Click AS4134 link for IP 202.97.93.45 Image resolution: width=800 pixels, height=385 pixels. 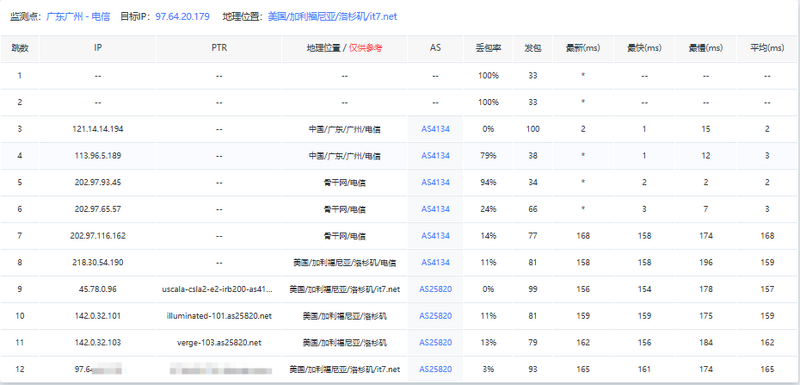435,182
